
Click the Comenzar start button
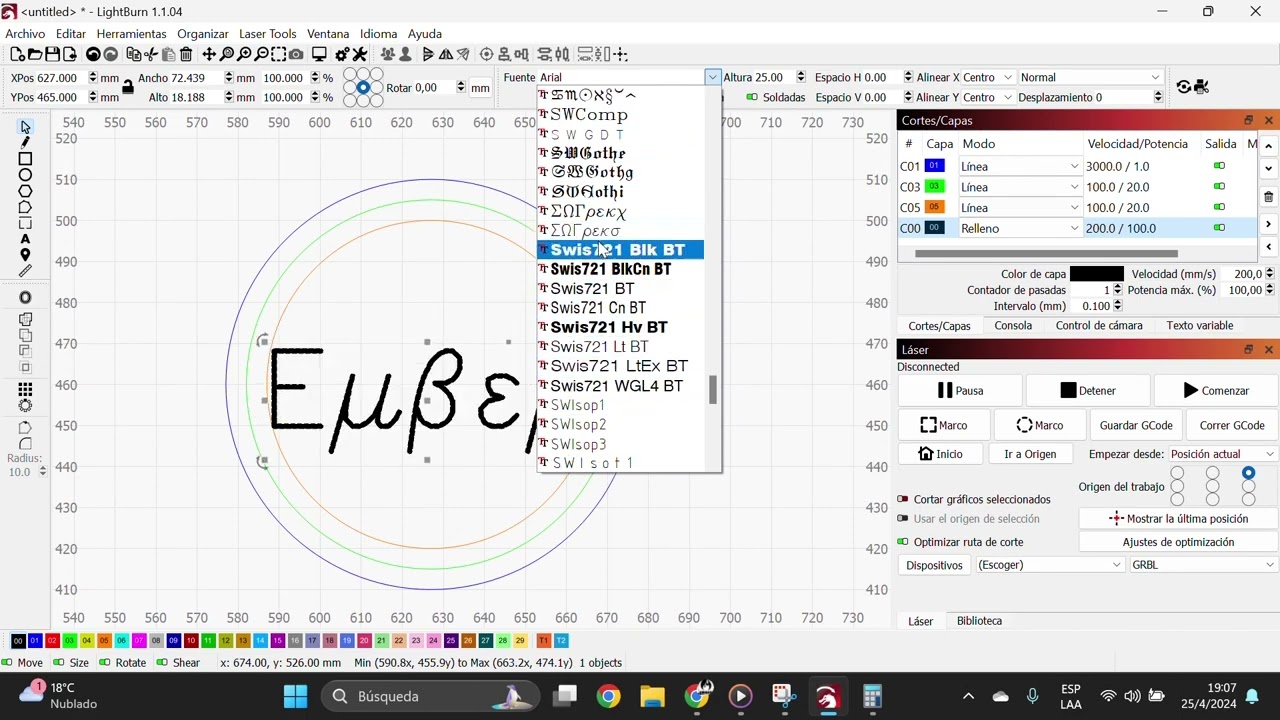tap(1215, 391)
